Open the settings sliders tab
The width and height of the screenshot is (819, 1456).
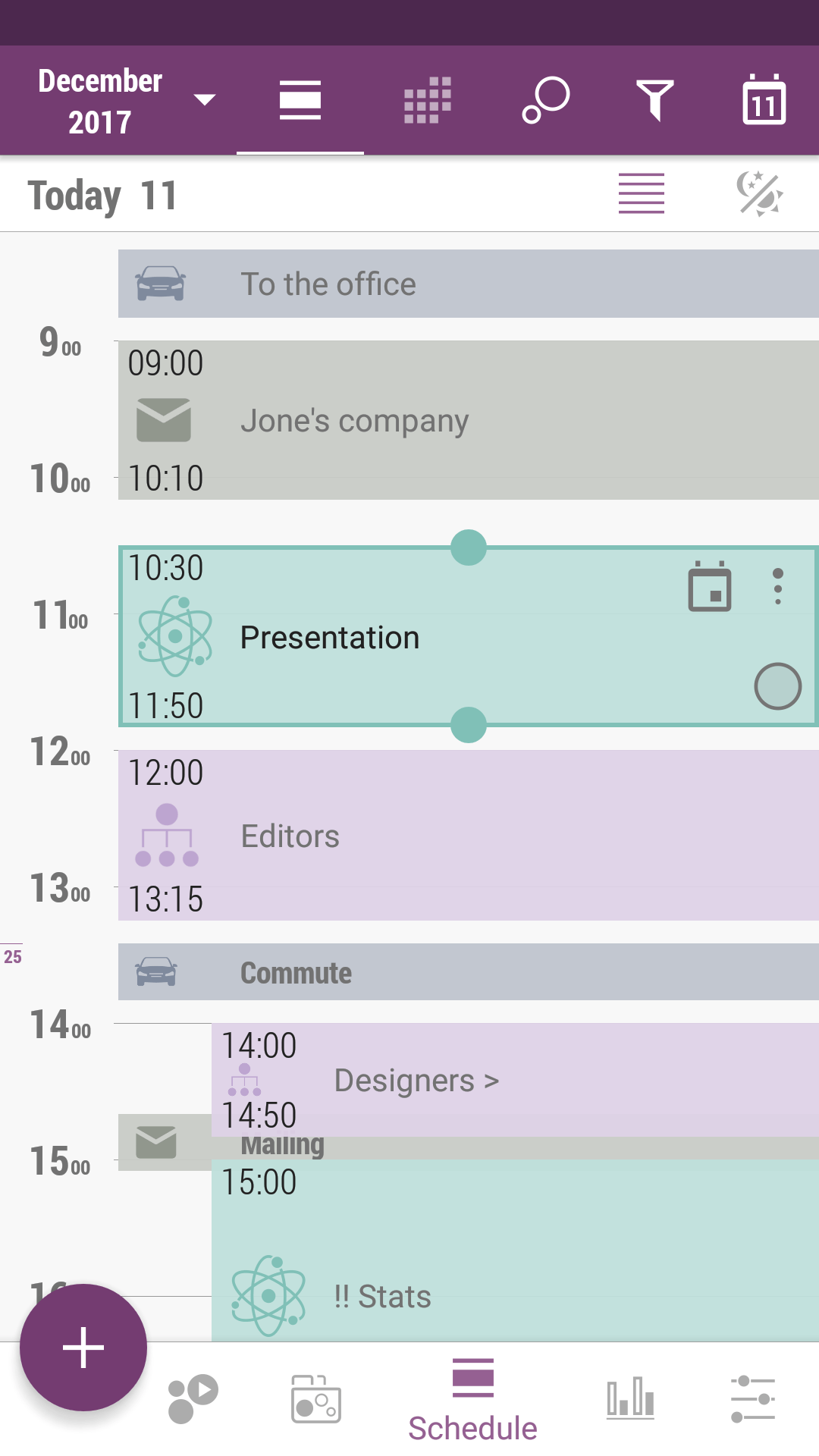[x=753, y=1399]
